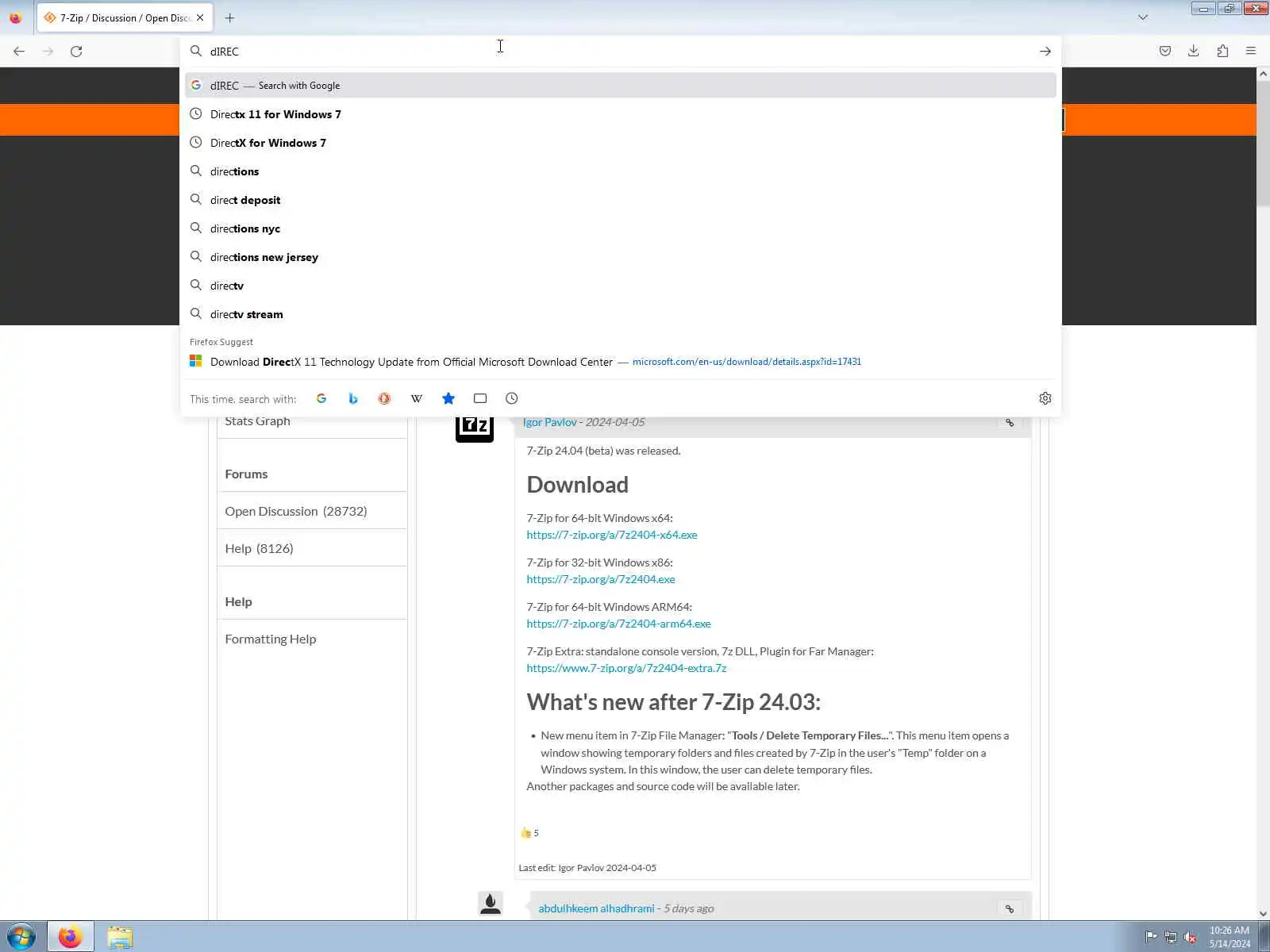
Task: Select the 'directv stream' suggestion
Action: (x=621, y=314)
